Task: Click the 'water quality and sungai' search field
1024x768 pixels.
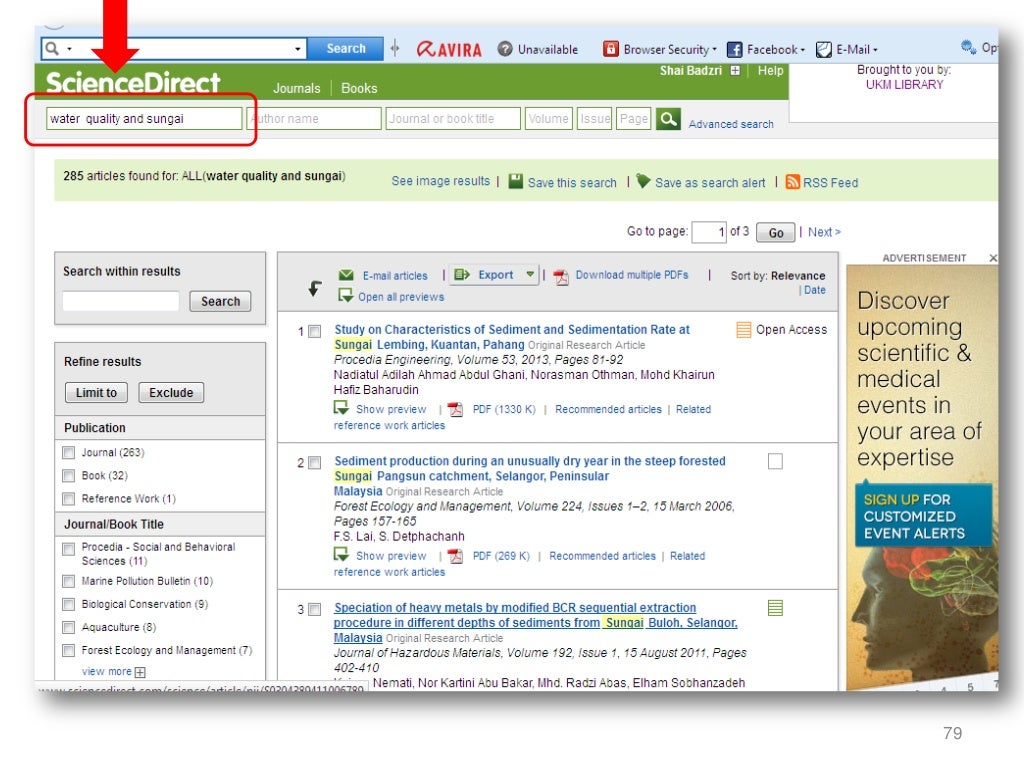Action: 144,119
